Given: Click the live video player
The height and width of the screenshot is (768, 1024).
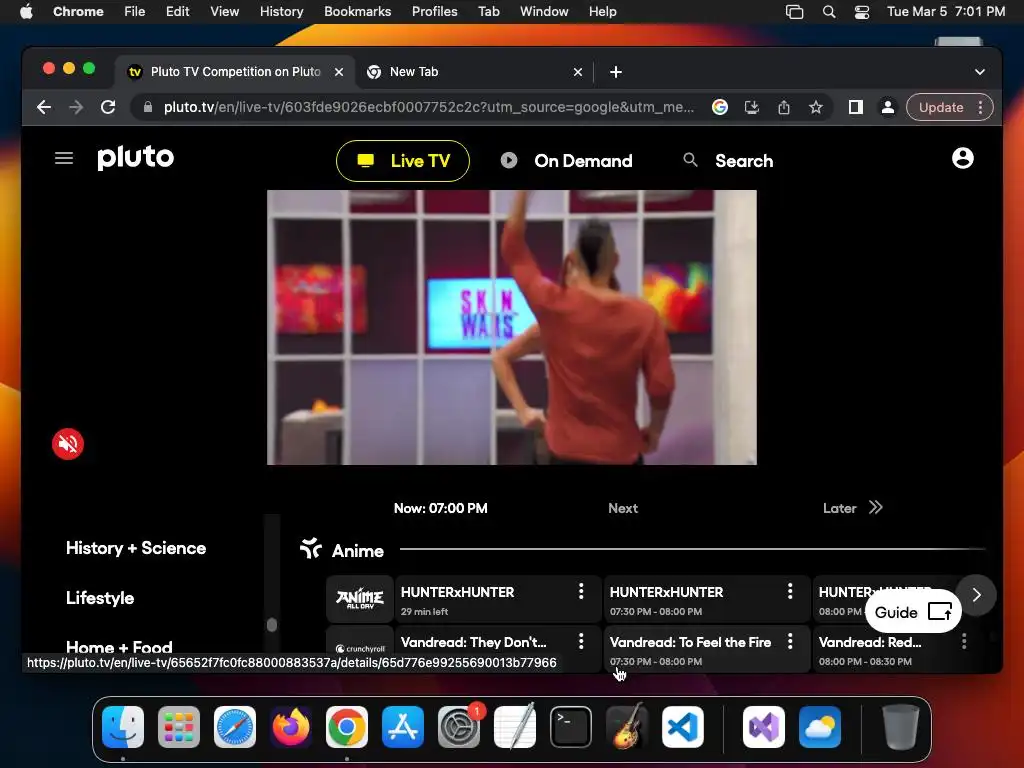Looking at the screenshot, I should click(x=512, y=327).
